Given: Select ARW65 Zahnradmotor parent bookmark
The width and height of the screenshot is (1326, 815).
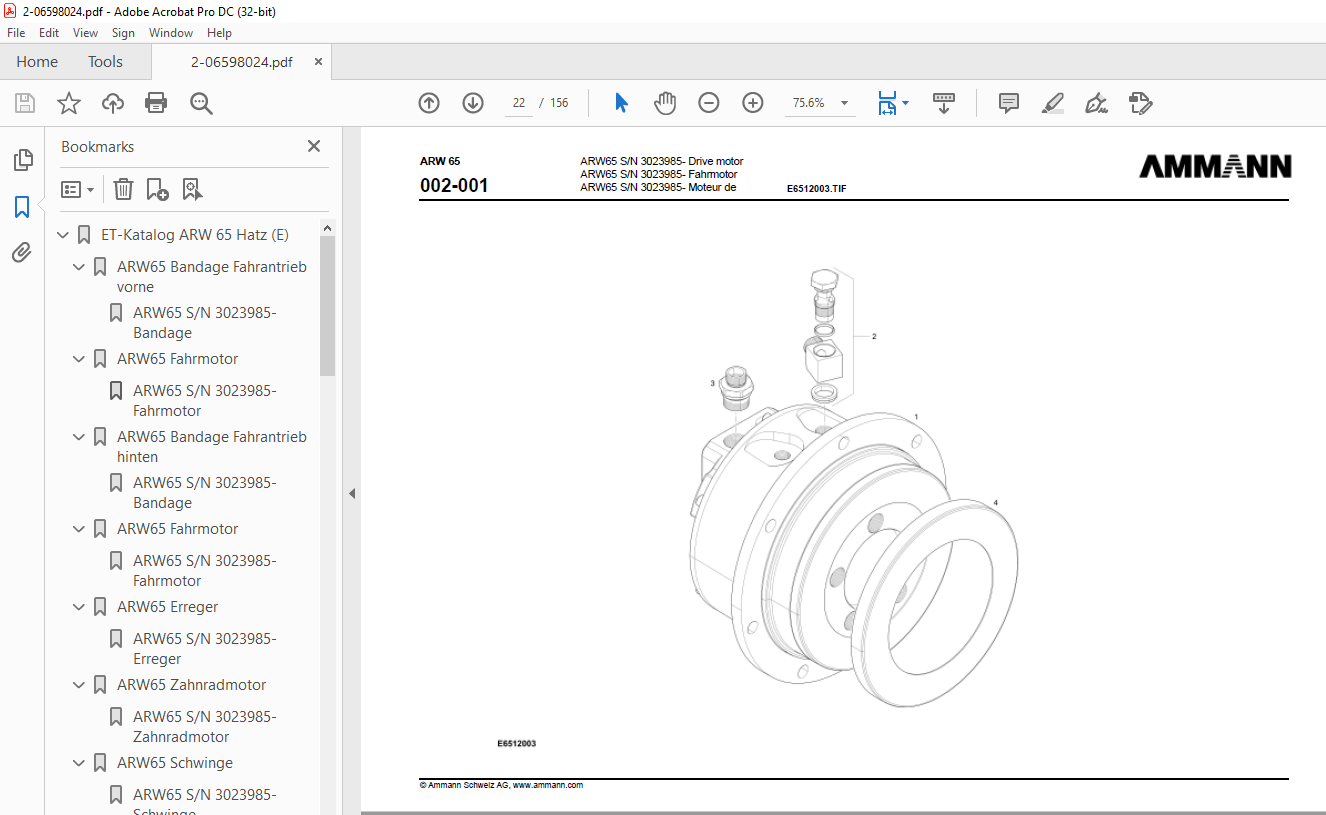Looking at the screenshot, I should tap(191, 685).
